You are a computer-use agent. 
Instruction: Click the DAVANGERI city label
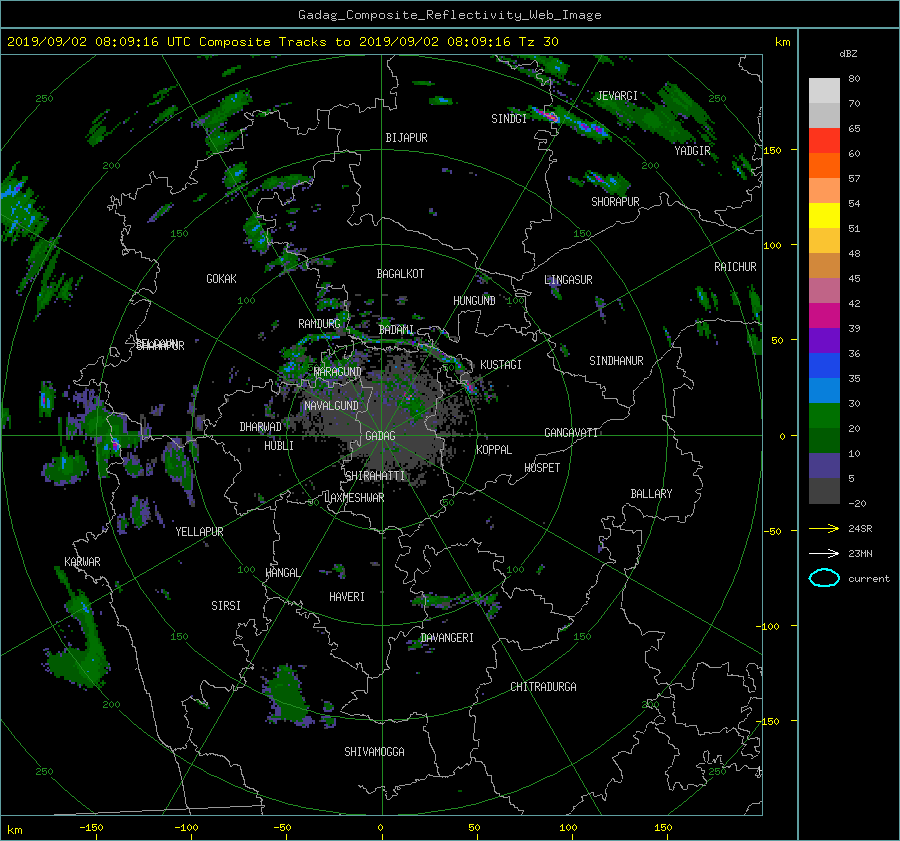point(447,638)
